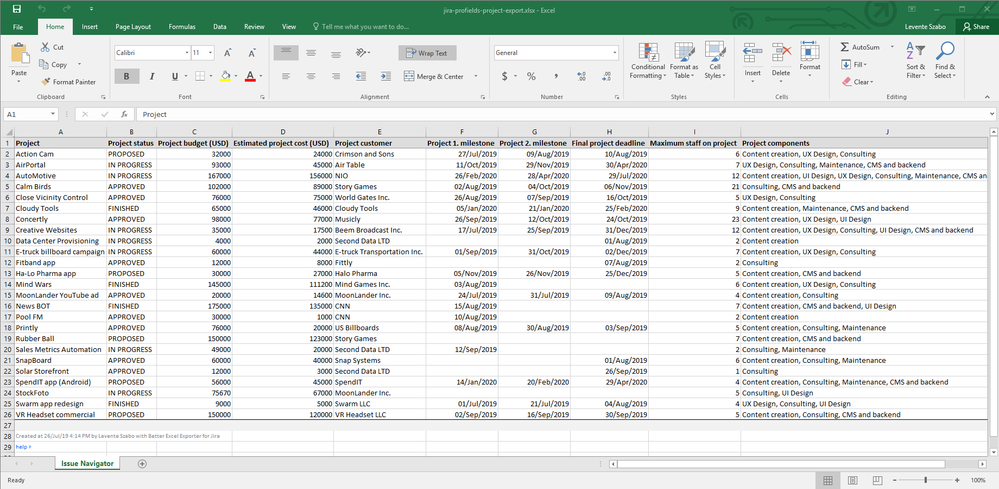Open Format as Table gallery

(x=684, y=61)
